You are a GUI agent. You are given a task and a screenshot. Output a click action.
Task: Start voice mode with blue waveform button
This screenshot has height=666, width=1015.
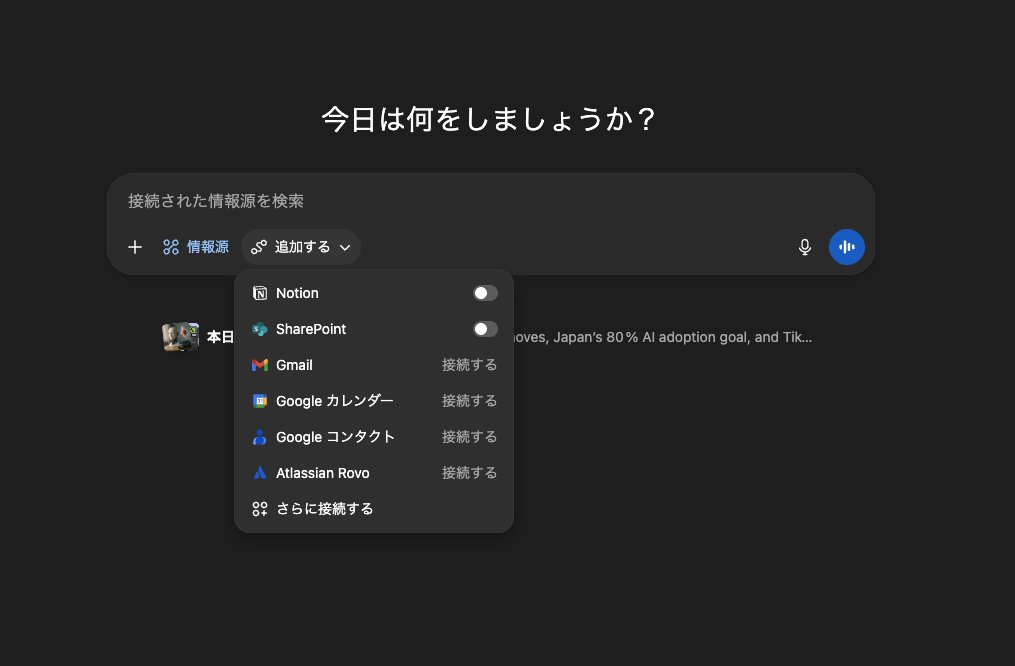click(847, 247)
